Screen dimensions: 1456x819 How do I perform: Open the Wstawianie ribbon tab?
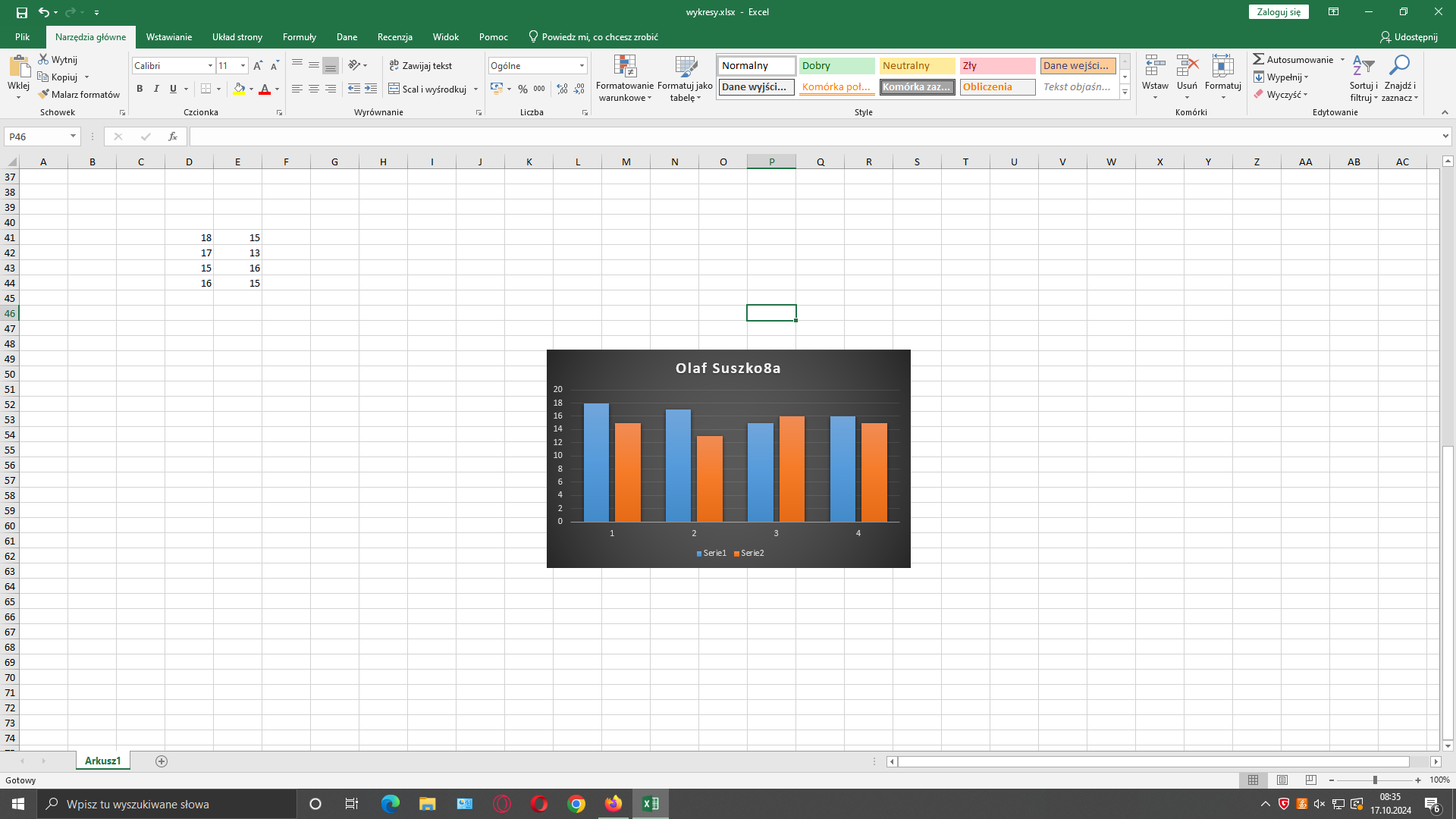[x=168, y=36]
